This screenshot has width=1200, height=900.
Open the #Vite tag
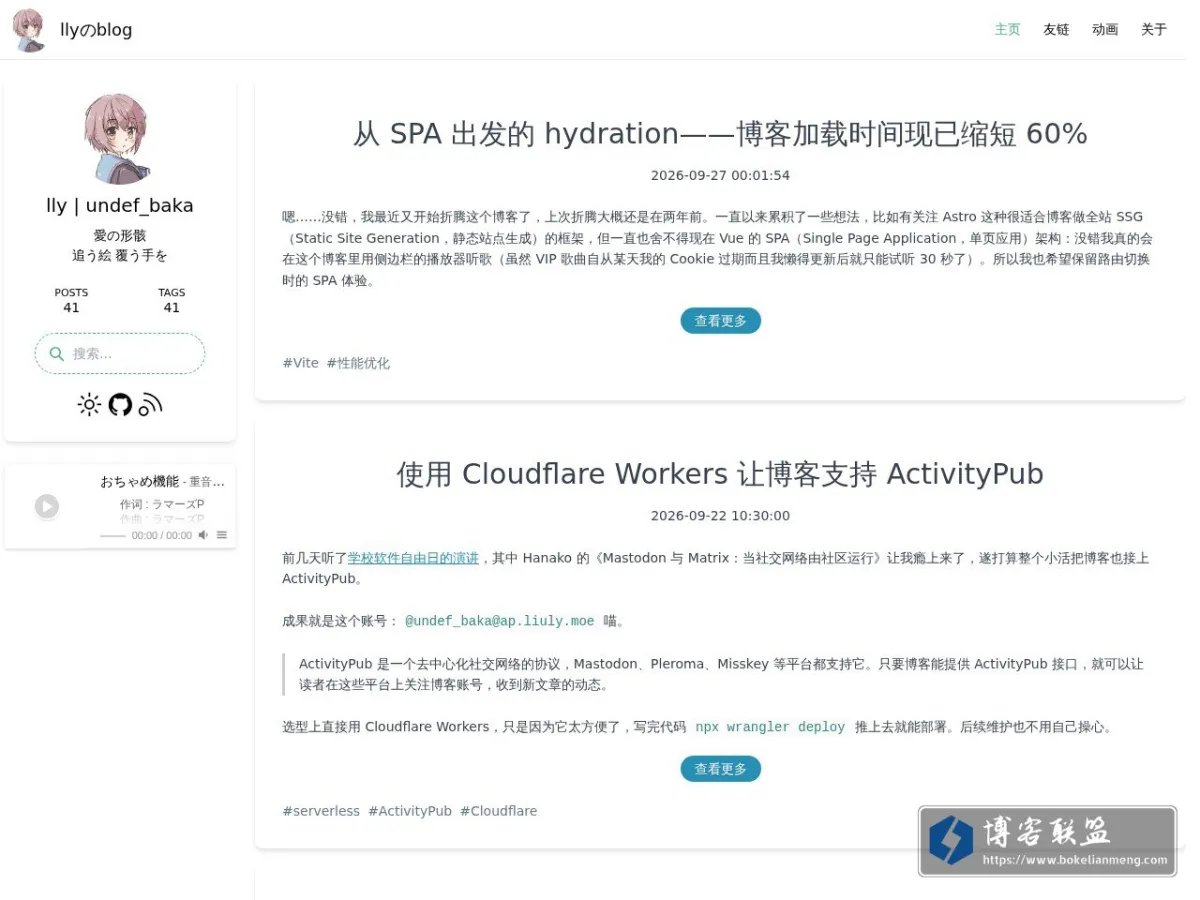300,363
